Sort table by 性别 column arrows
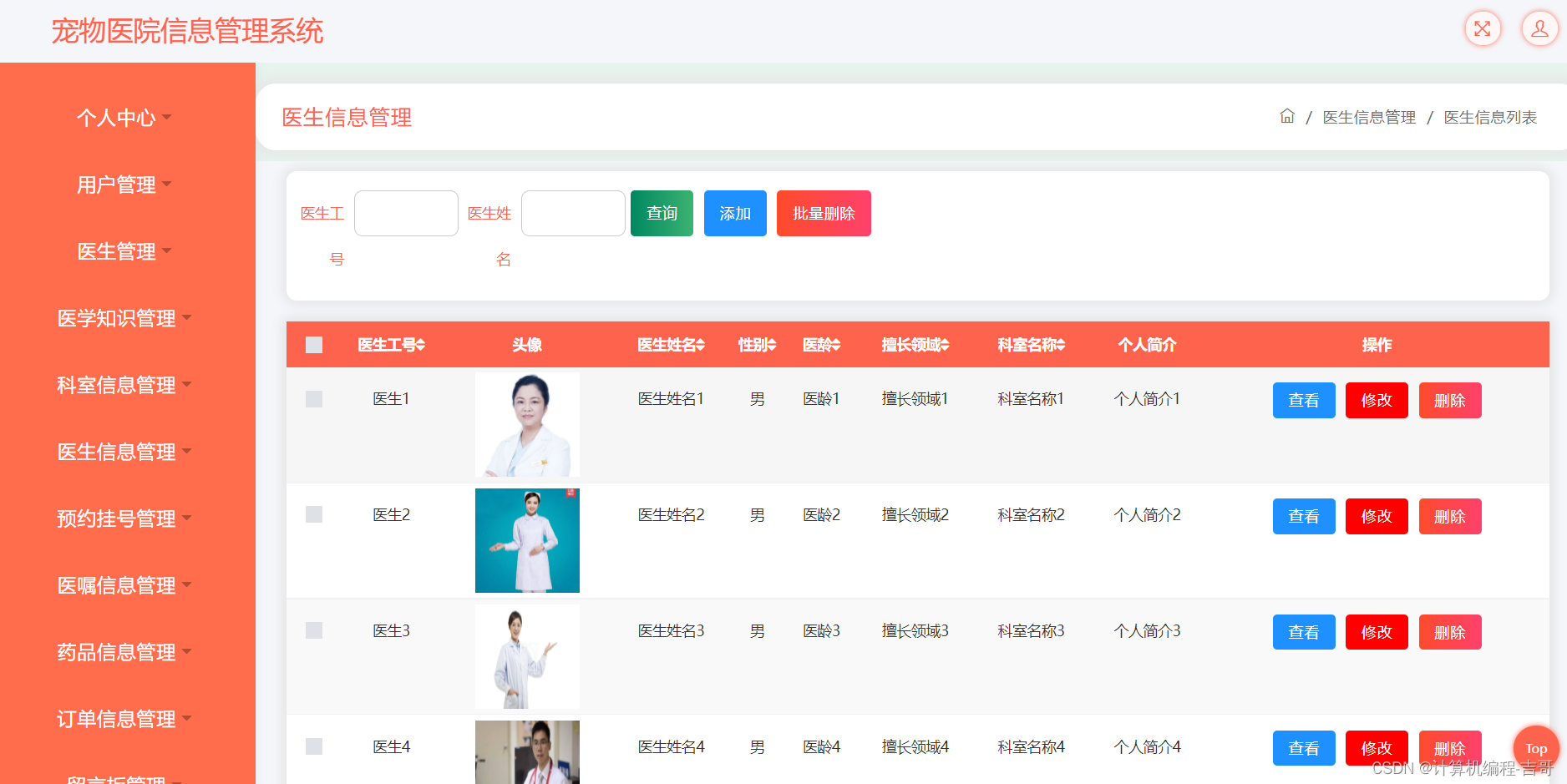The width and height of the screenshot is (1567, 784). (772, 345)
